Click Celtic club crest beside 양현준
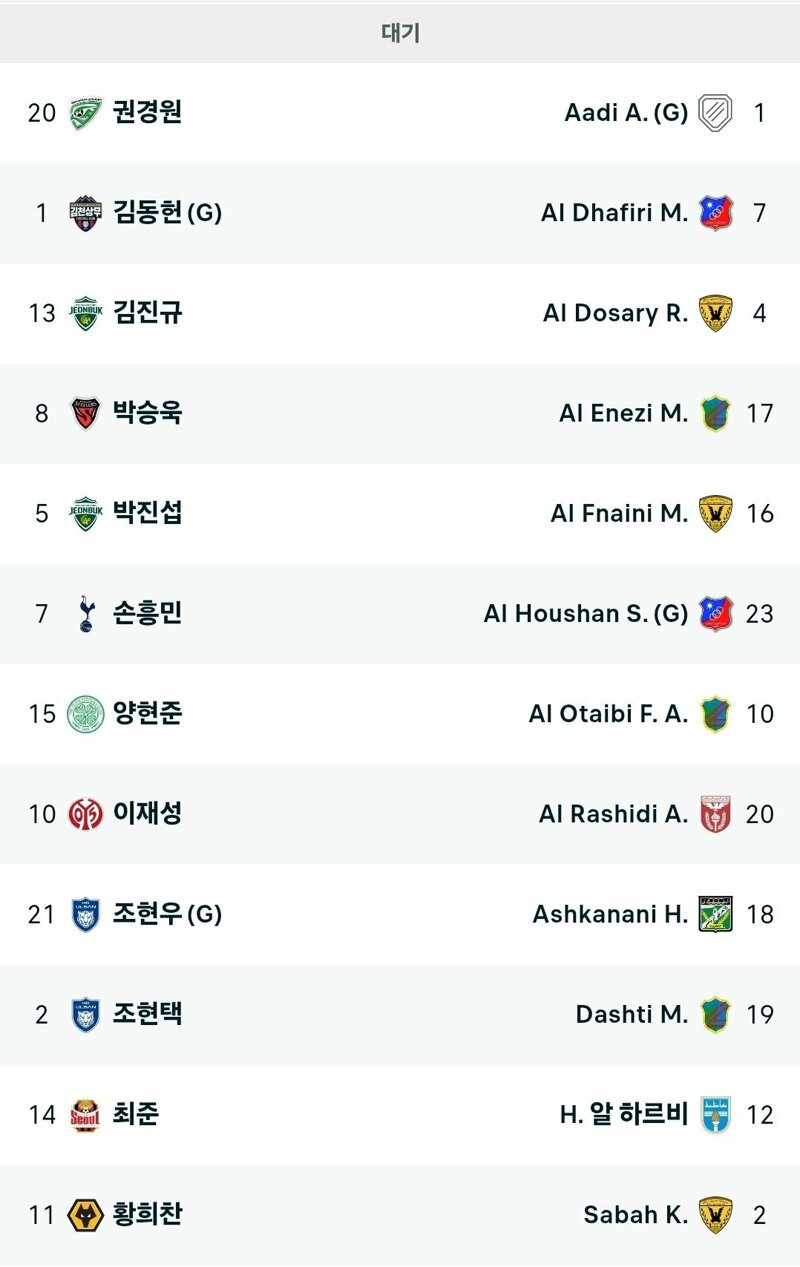The height and width of the screenshot is (1267, 800). point(86,714)
